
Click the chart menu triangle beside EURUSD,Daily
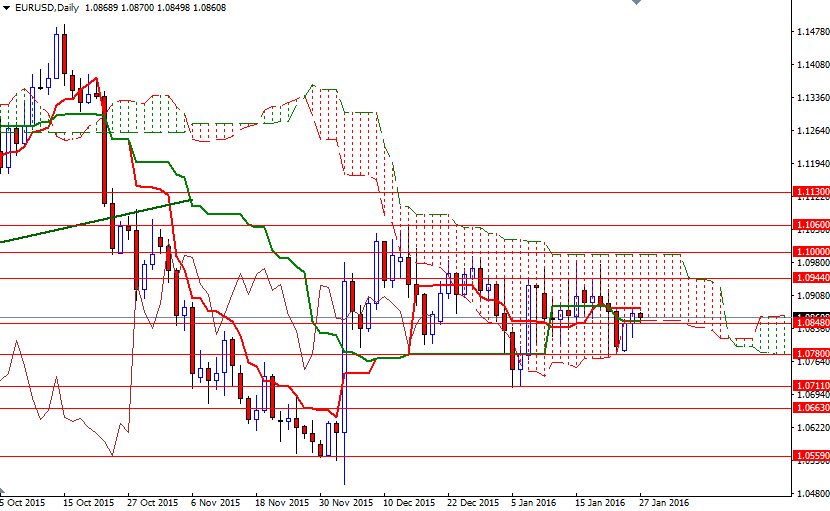click(6, 8)
